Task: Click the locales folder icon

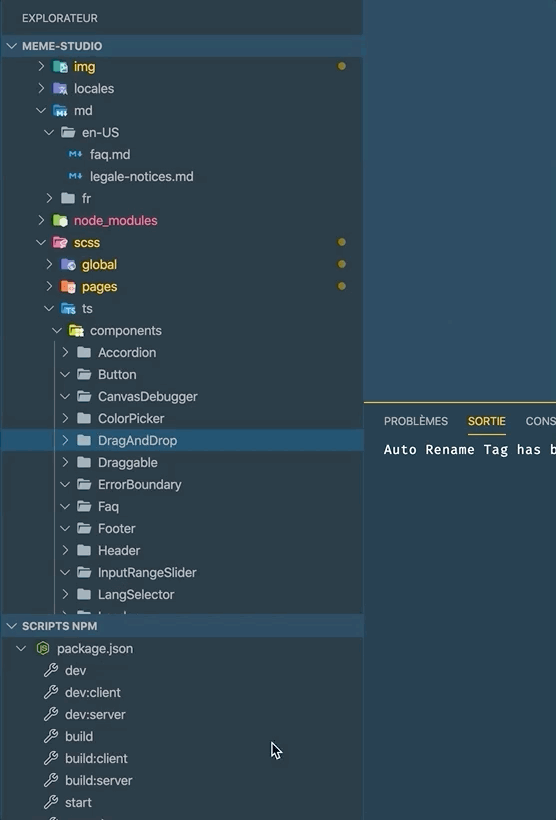Action: pyautogui.click(x=60, y=88)
